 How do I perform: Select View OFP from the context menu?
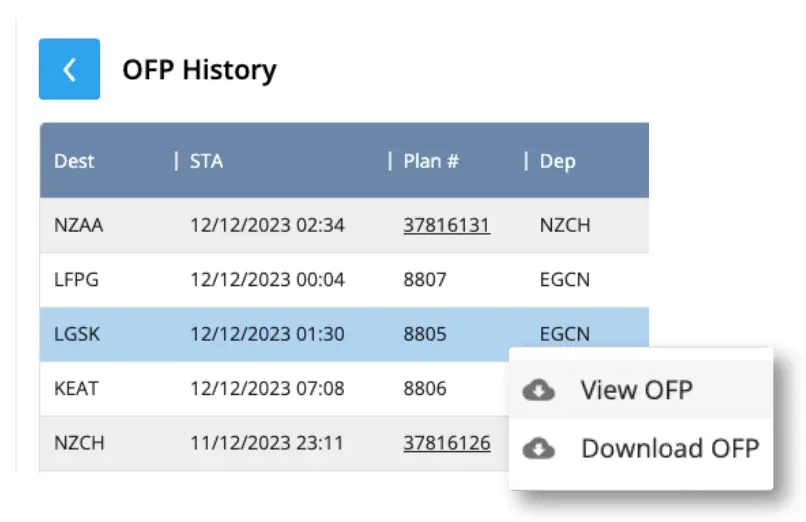(x=637, y=390)
